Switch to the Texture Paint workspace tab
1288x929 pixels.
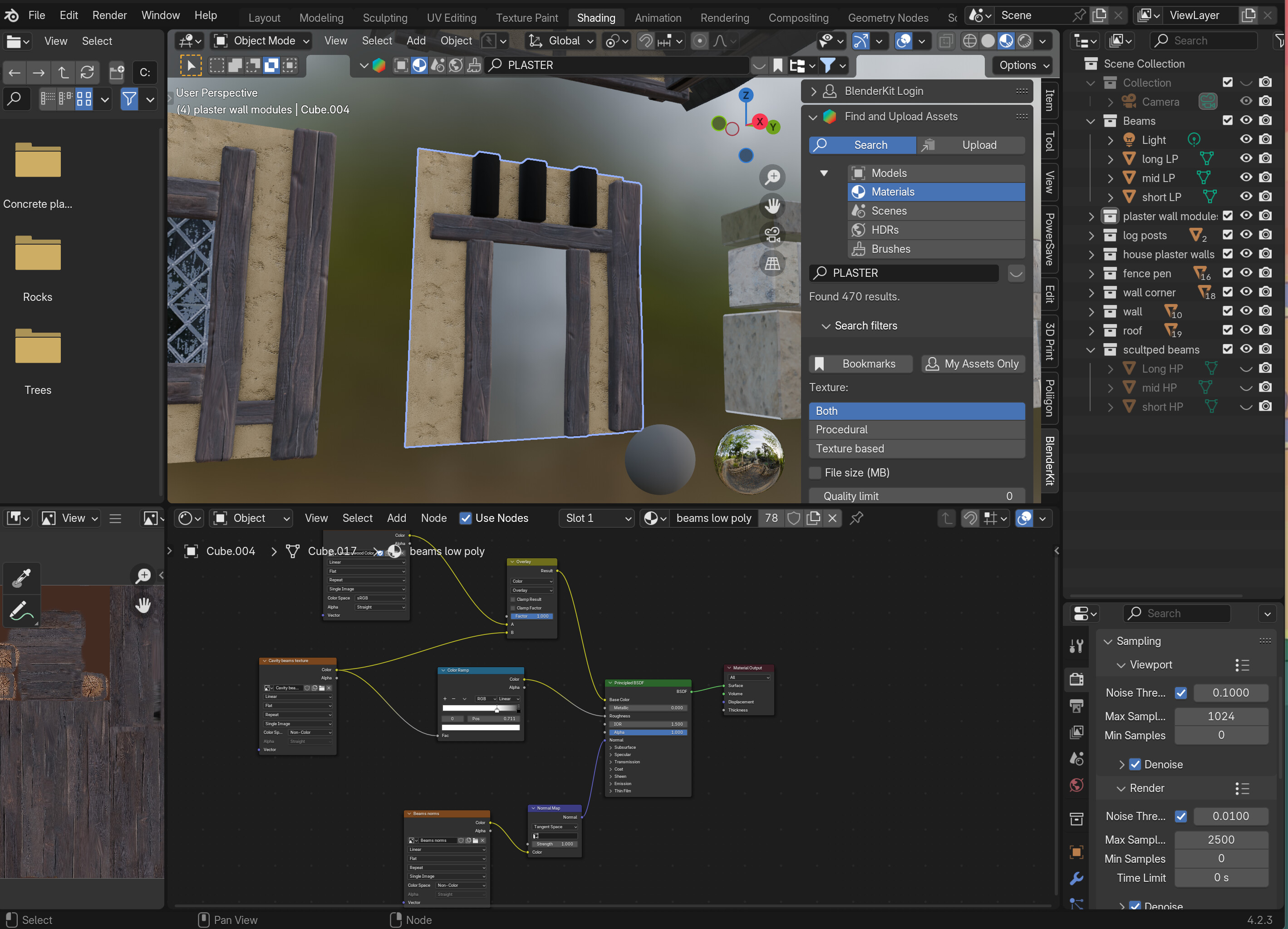(x=526, y=18)
